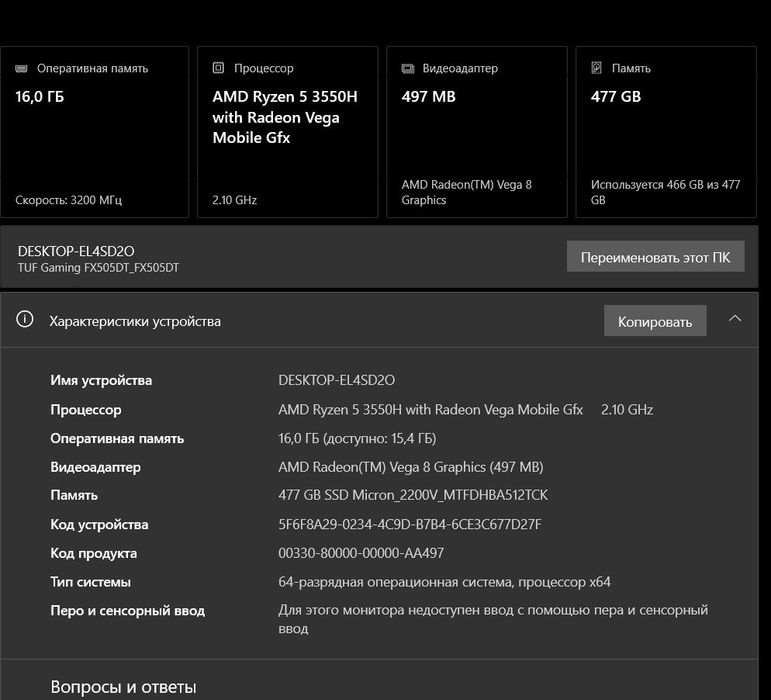Click the 5F6F8A29-0234-4C9D device ID value
The image size is (771, 700).
pyautogui.click(x=410, y=525)
